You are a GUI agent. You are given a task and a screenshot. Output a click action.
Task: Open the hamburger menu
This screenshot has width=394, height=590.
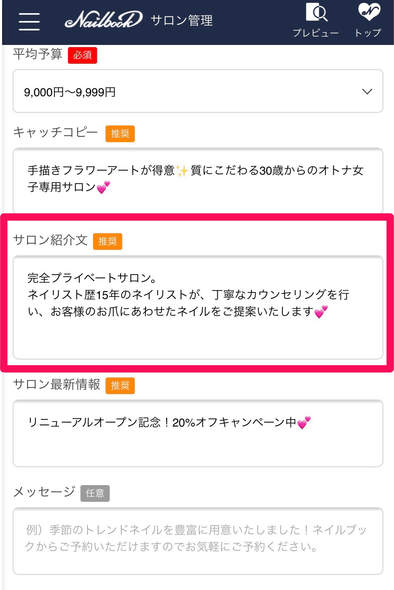point(29,21)
